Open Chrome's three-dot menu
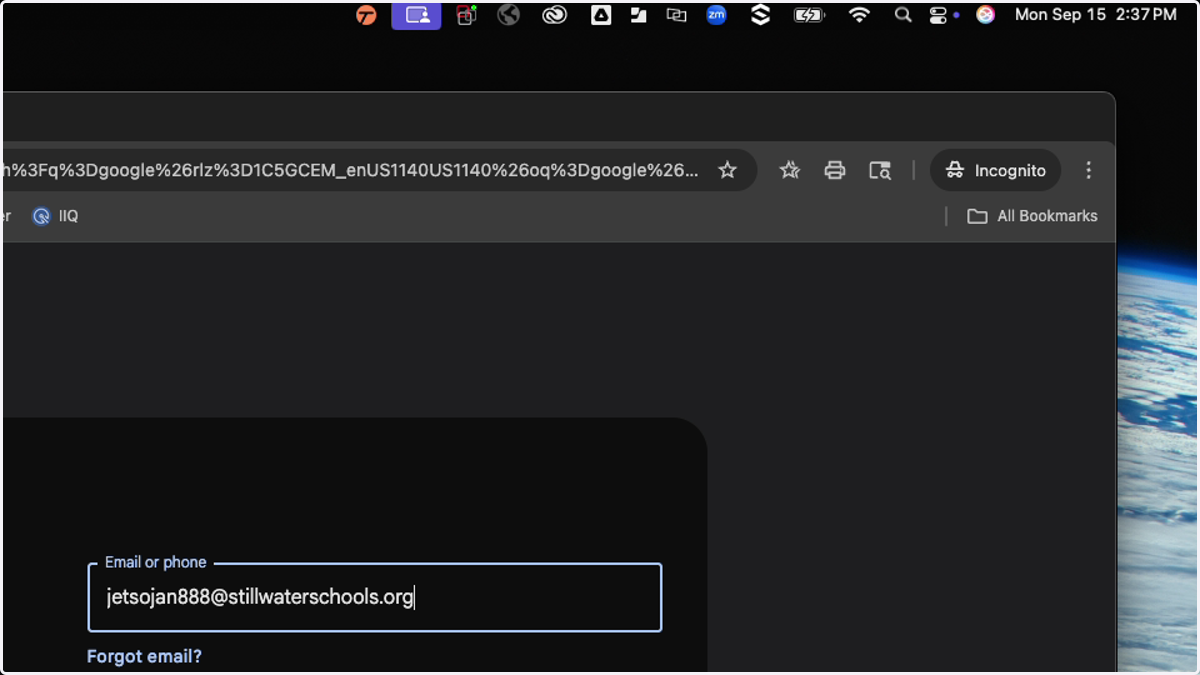1200x675 pixels. (1089, 170)
